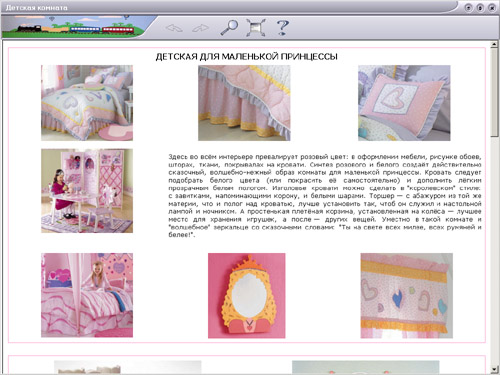Click the window title Детская комната
Image resolution: width=500 pixels, height=375 pixels.
[x=37, y=7]
